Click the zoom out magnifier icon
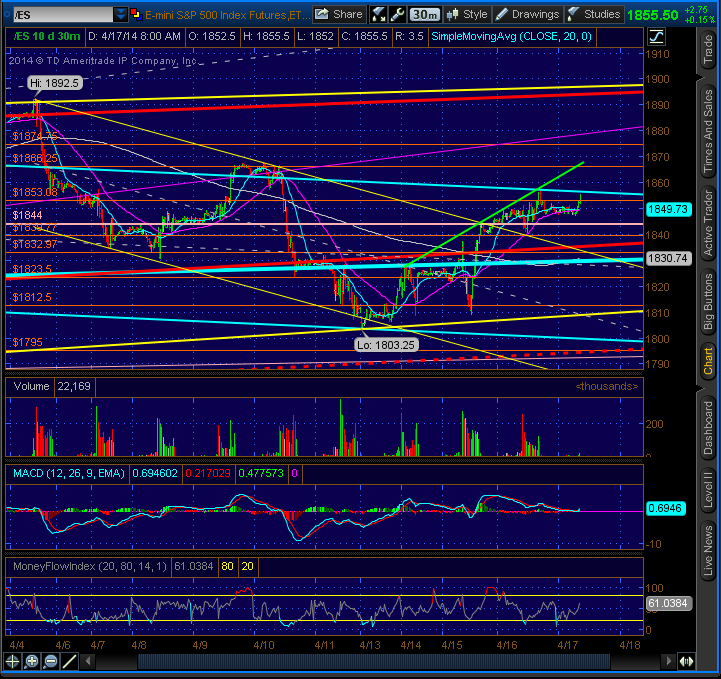The height and width of the screenshot is (679, 721). tap(51, 662)
